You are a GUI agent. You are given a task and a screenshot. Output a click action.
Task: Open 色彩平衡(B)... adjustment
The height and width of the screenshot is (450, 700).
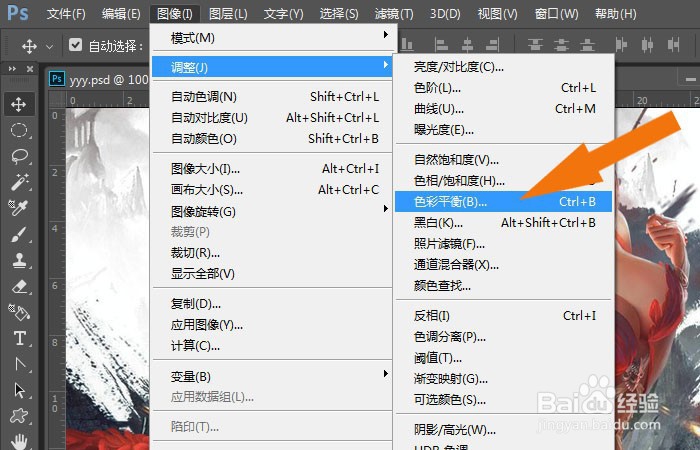point(503,201)
